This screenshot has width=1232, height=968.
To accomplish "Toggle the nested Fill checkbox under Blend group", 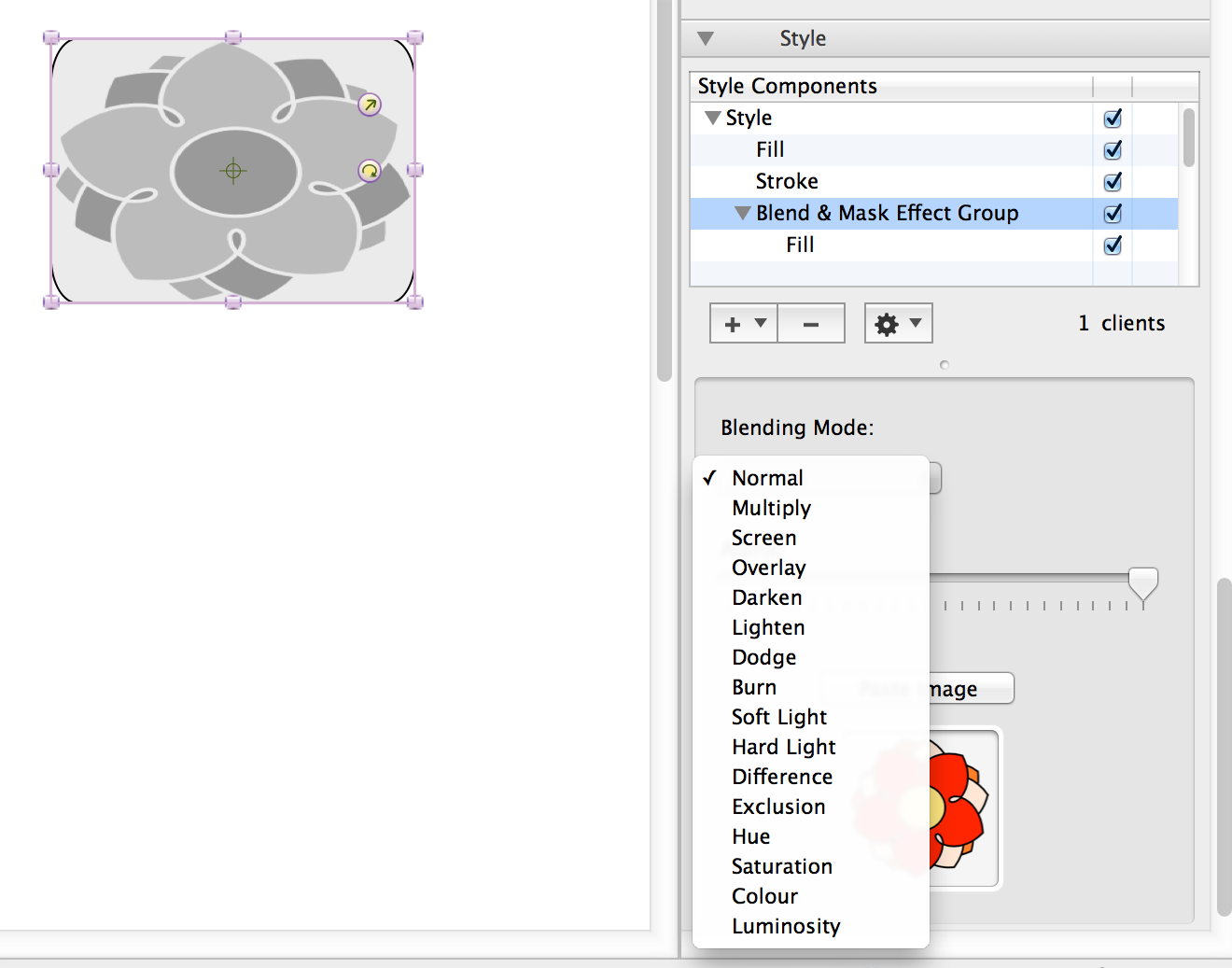I will point(1113,246).
